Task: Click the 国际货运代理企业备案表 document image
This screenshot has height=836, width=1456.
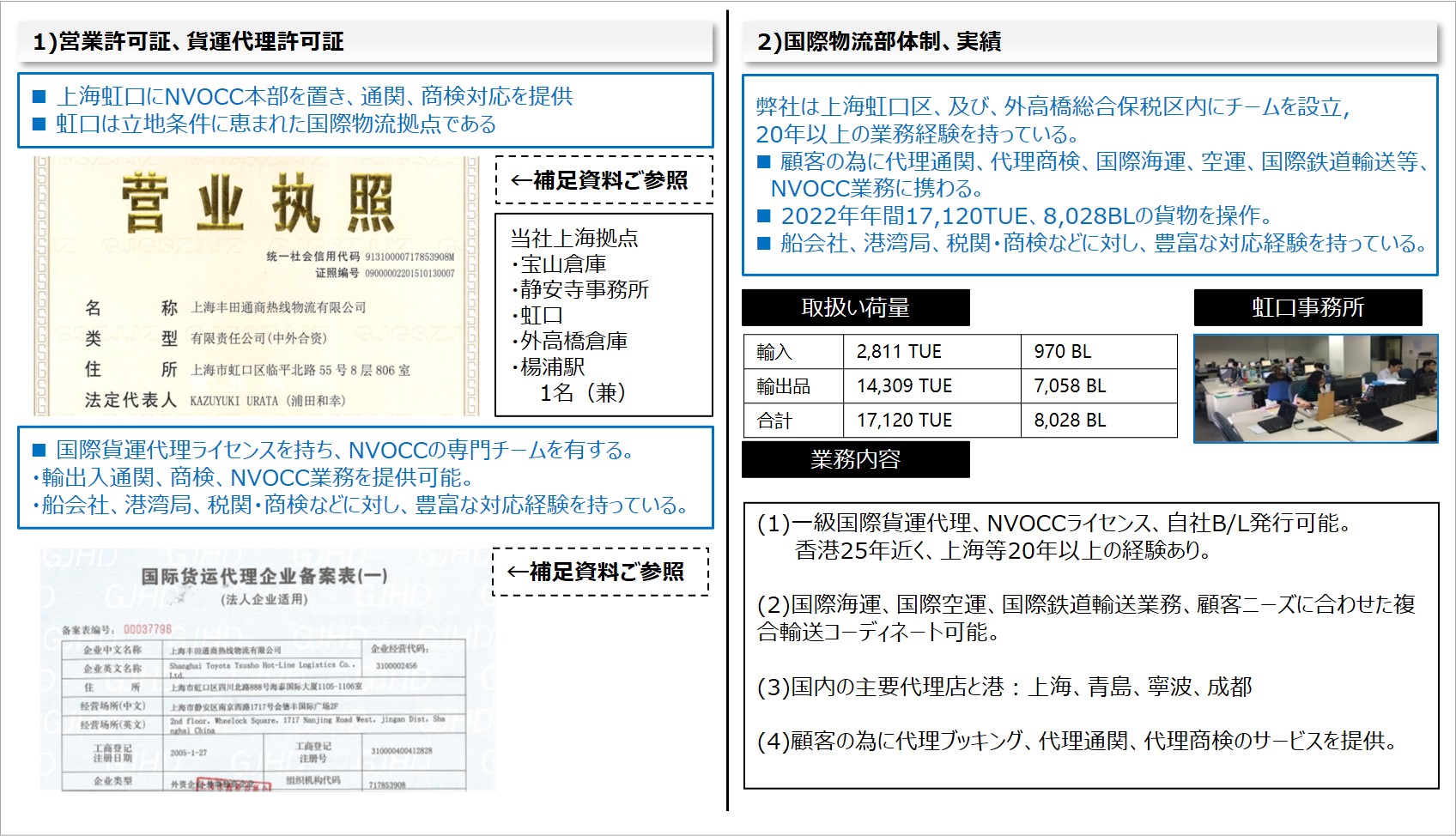Action: pyautogui.click(x=267, y=669)
